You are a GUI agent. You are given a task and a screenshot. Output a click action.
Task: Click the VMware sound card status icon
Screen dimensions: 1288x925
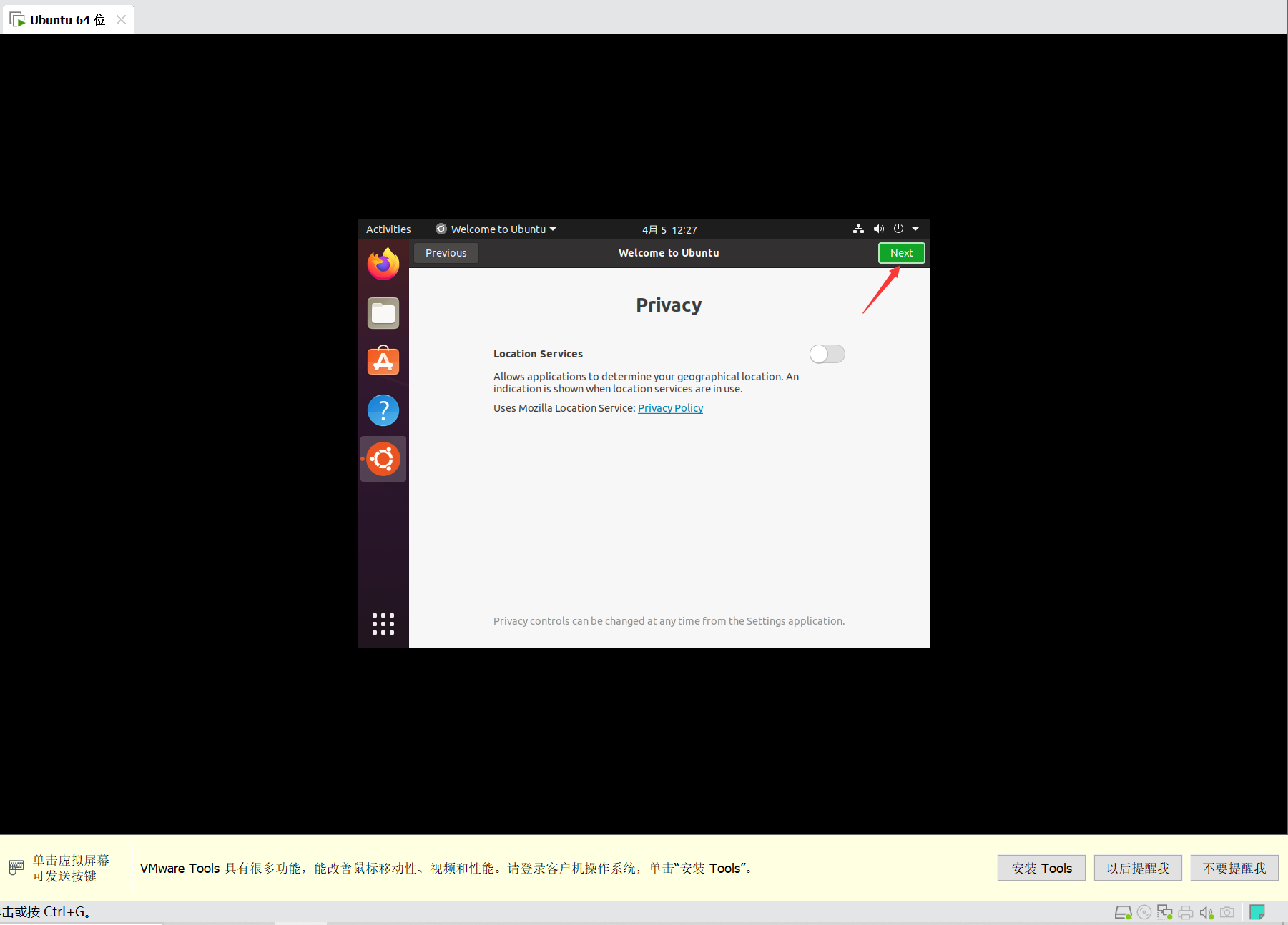click(1206, 913)
